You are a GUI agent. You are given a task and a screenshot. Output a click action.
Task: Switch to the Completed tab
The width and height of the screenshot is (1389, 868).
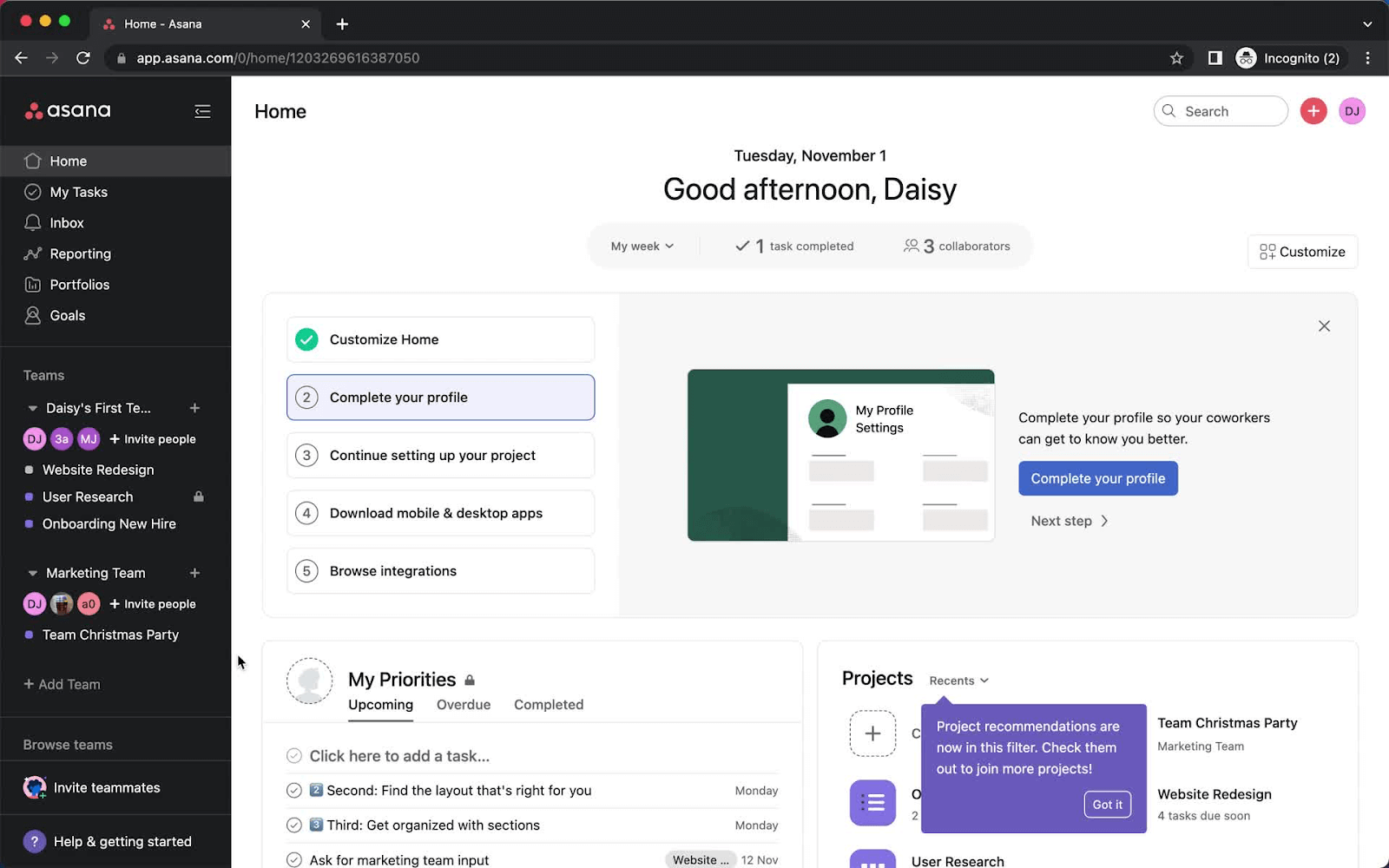tap(549, 705)
